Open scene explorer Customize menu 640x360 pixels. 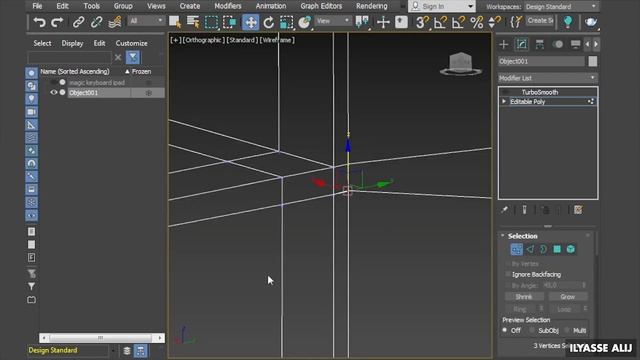coord(131,43)
